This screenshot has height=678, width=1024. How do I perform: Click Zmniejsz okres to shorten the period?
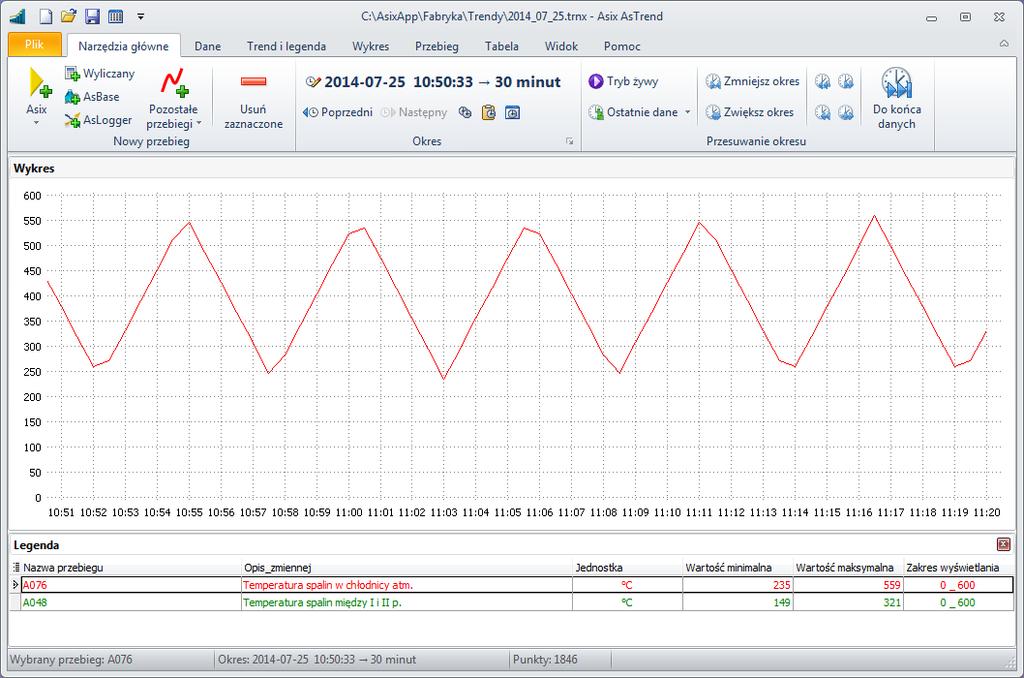click(x=752, y=81)
